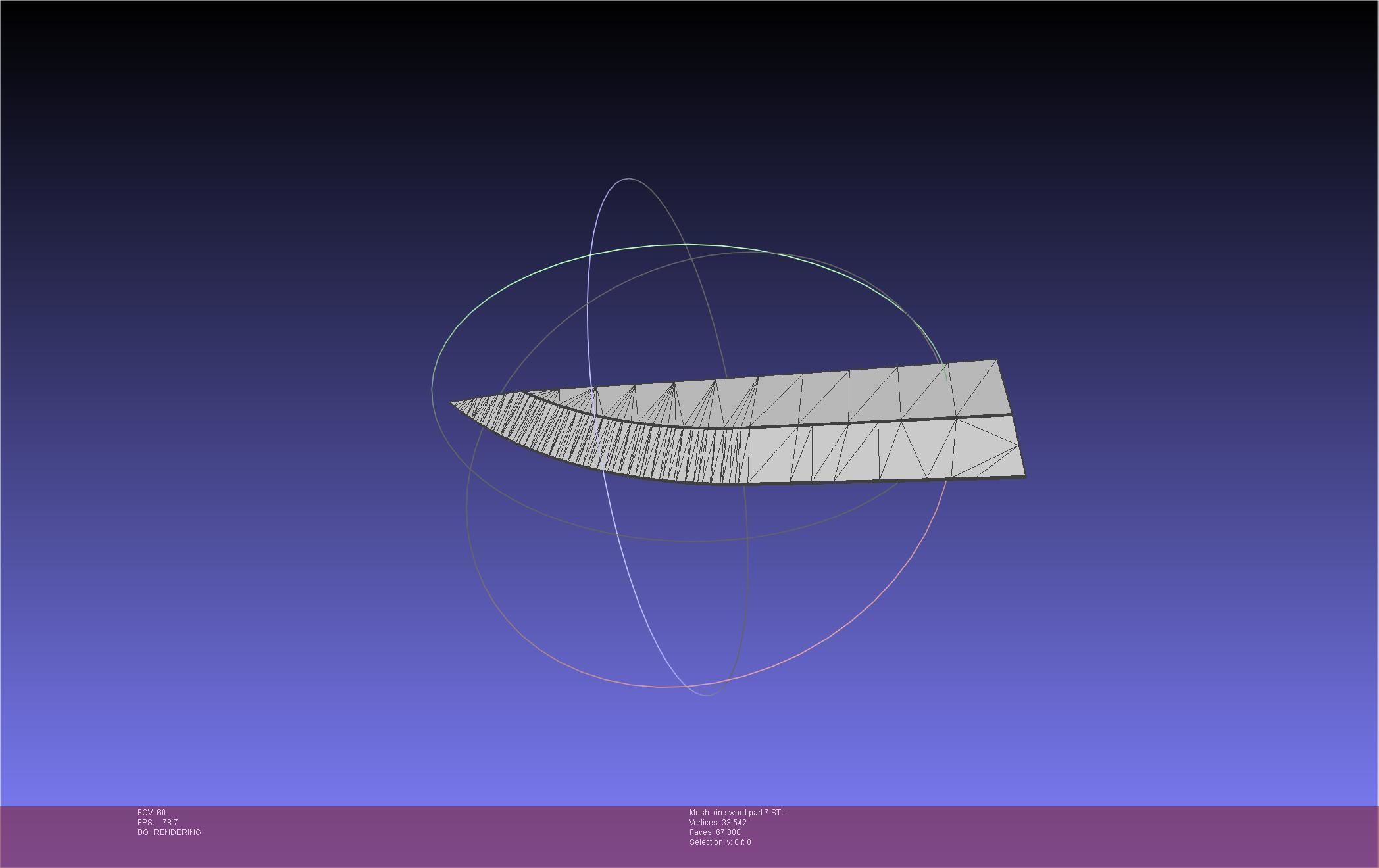Click the BO_RENDERING status label
Image resolution: width=1379 pixels, height=868 pixels.
[x=169, y=832]
